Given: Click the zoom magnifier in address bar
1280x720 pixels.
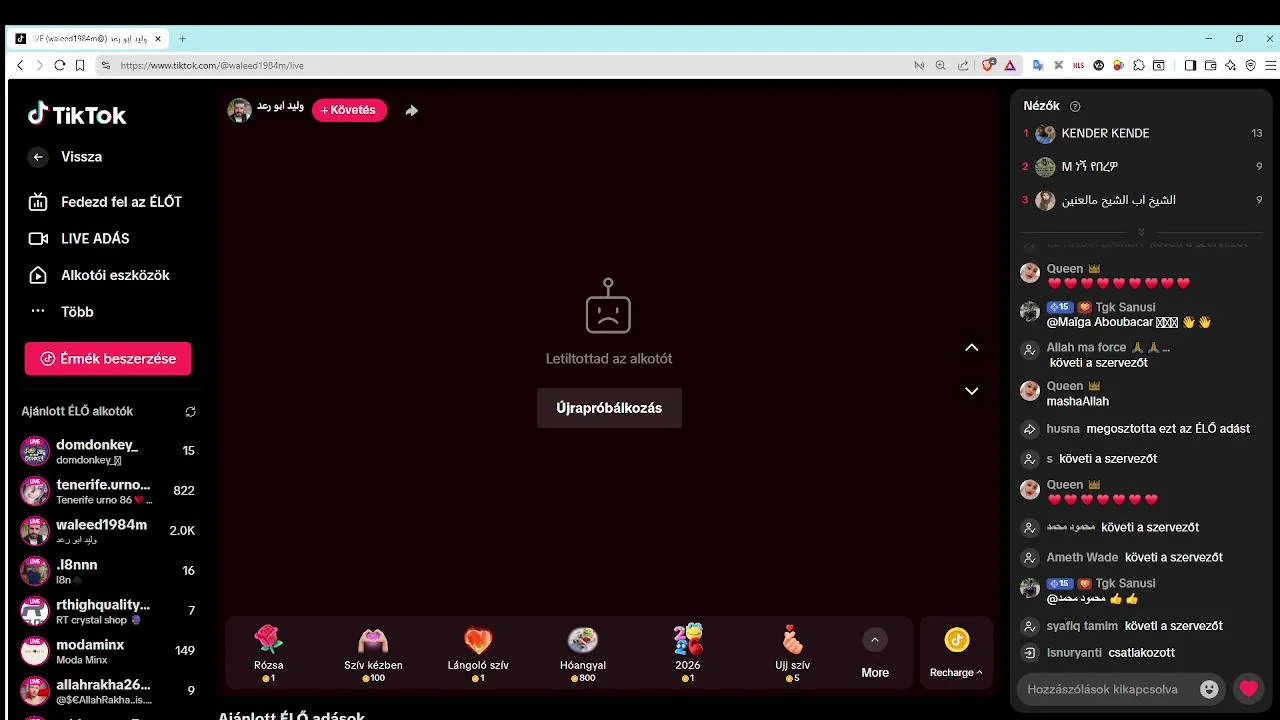Looking at the screenshot, I should click(x=940, y=65).
